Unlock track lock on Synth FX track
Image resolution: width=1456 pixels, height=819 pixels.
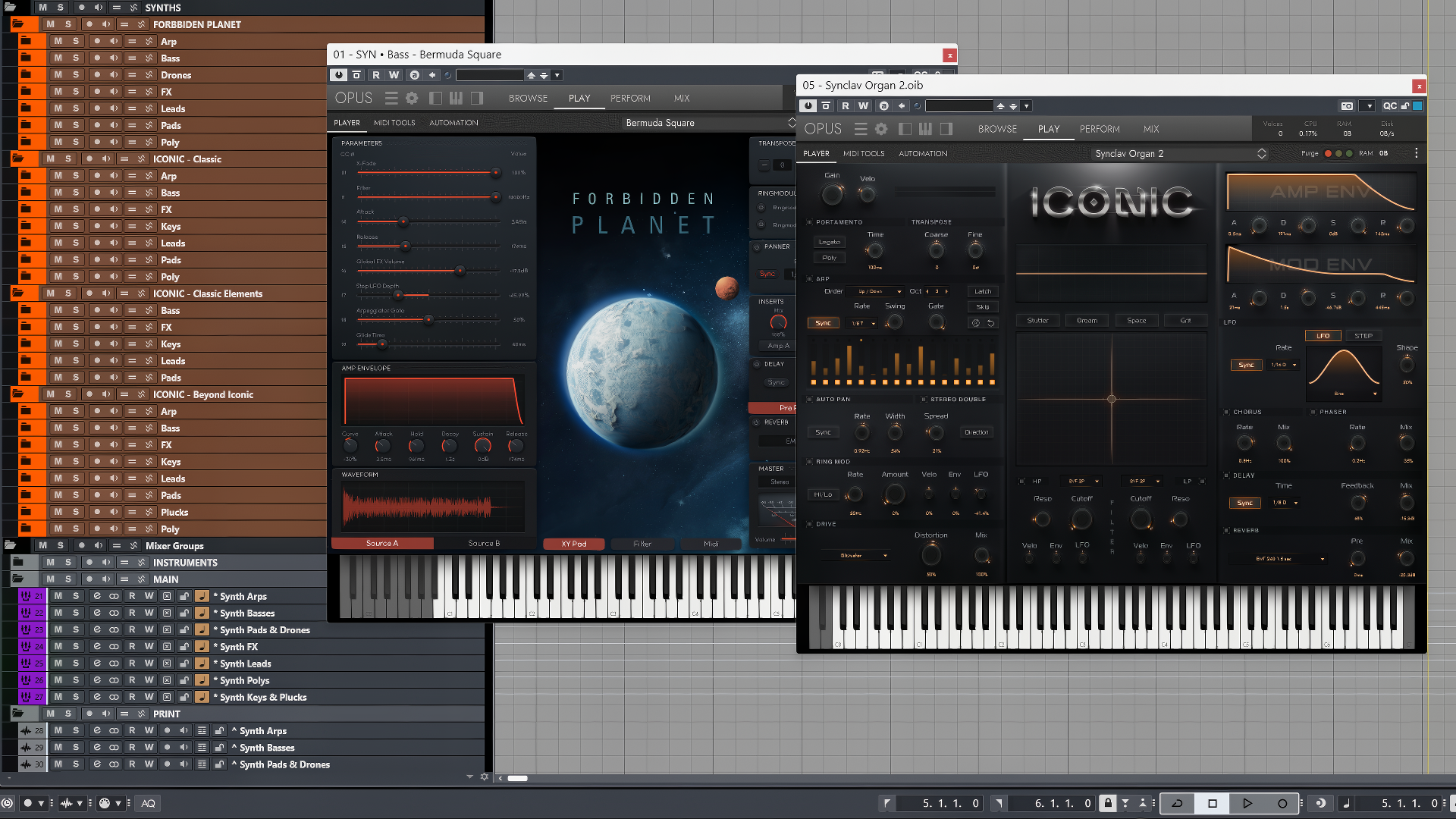(184, 647)
